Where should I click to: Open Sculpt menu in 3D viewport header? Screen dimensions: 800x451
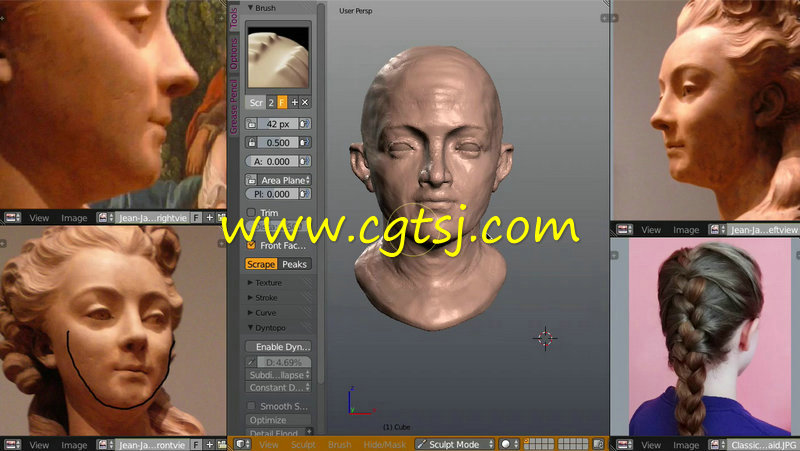coord(303,445)
